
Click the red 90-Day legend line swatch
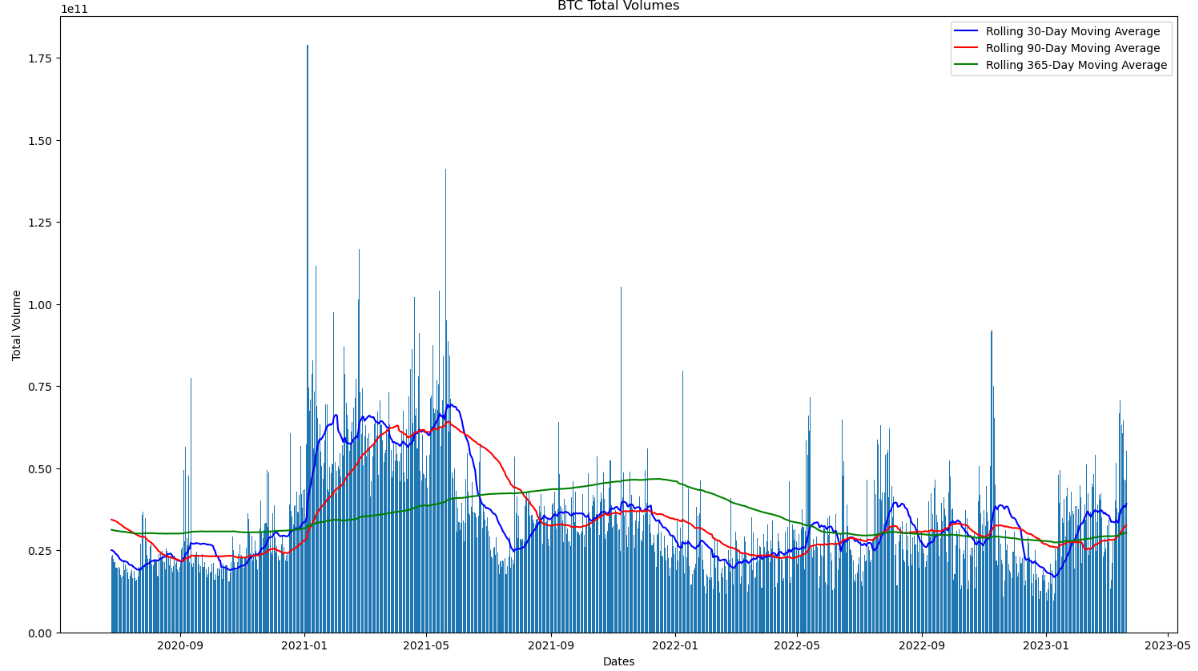966,48
